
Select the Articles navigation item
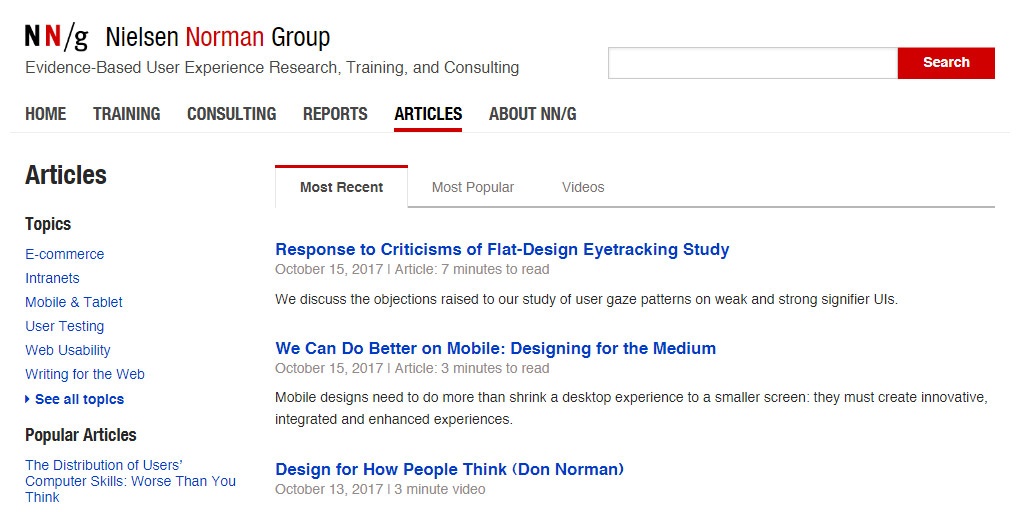pos(428,114)
